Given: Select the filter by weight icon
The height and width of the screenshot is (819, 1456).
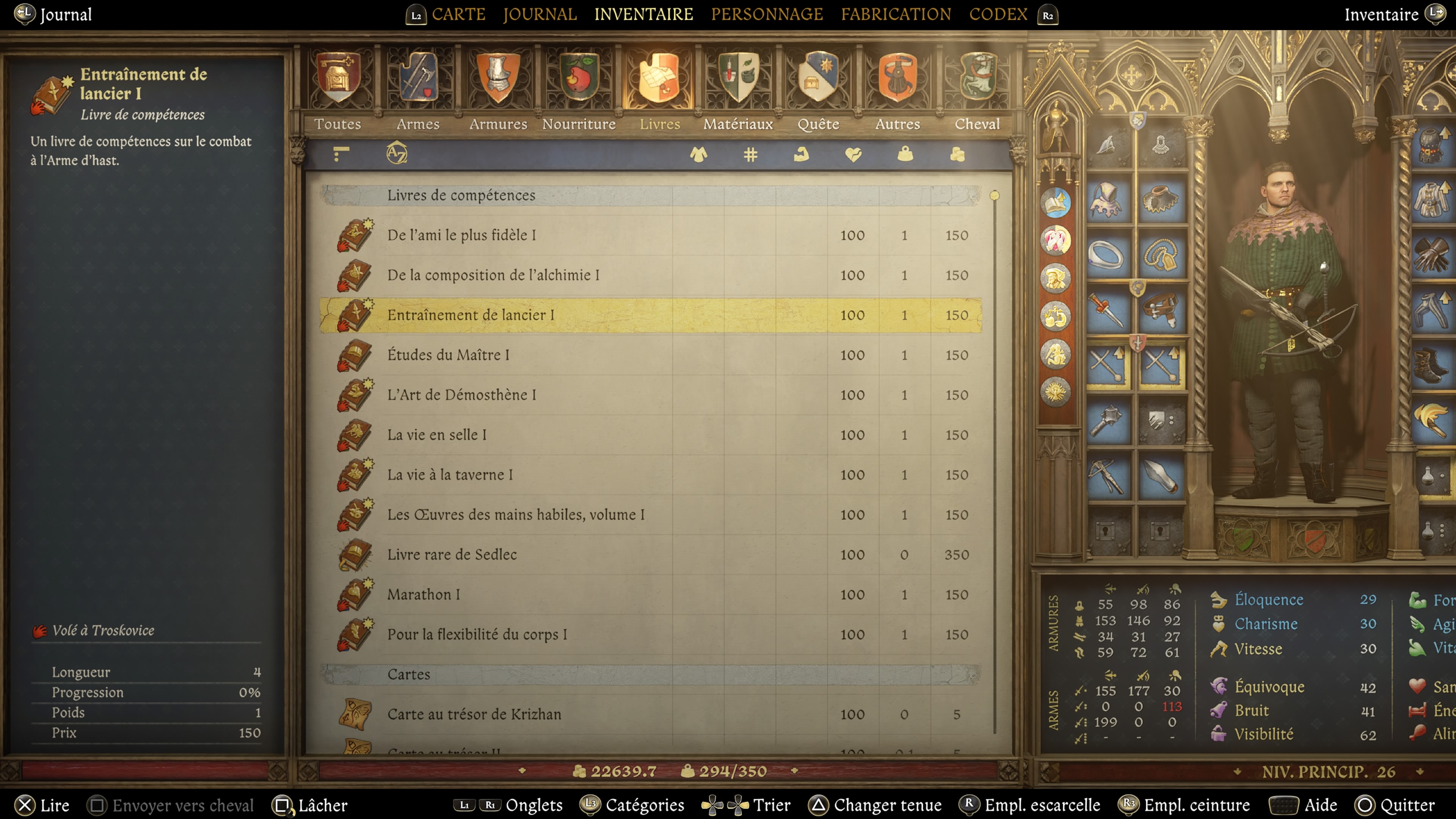Looking at the screenshot, I should (905, 156).
